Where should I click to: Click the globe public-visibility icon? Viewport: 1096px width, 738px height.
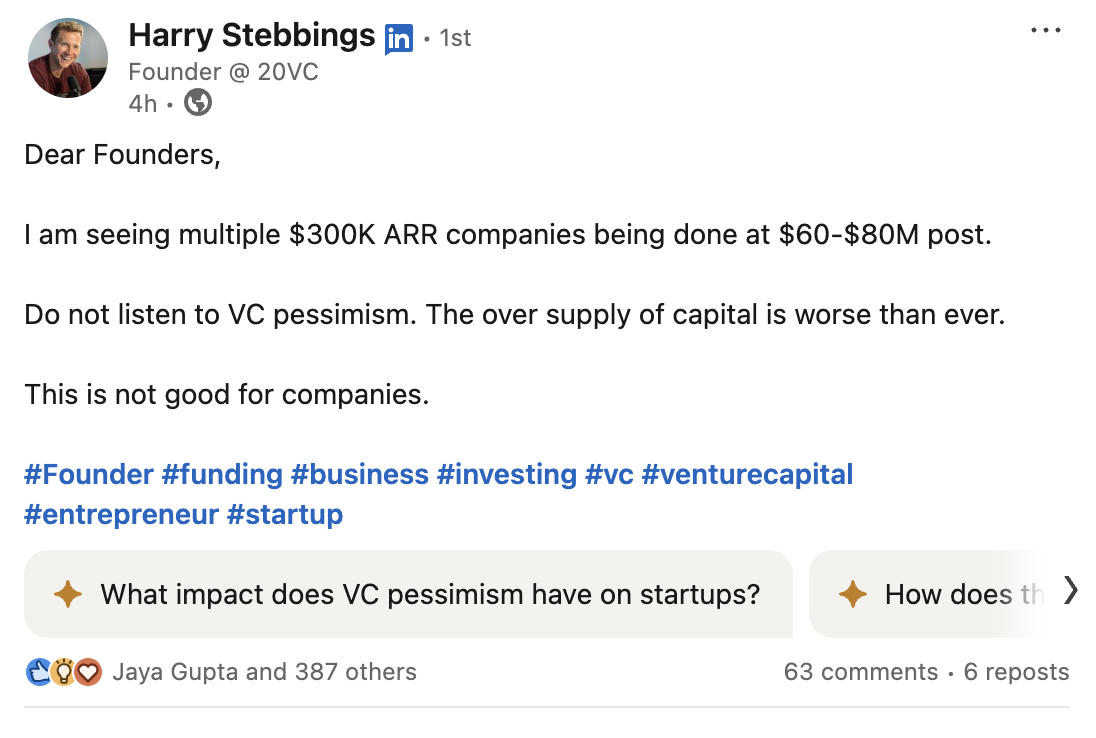click(x=197, y=102)
